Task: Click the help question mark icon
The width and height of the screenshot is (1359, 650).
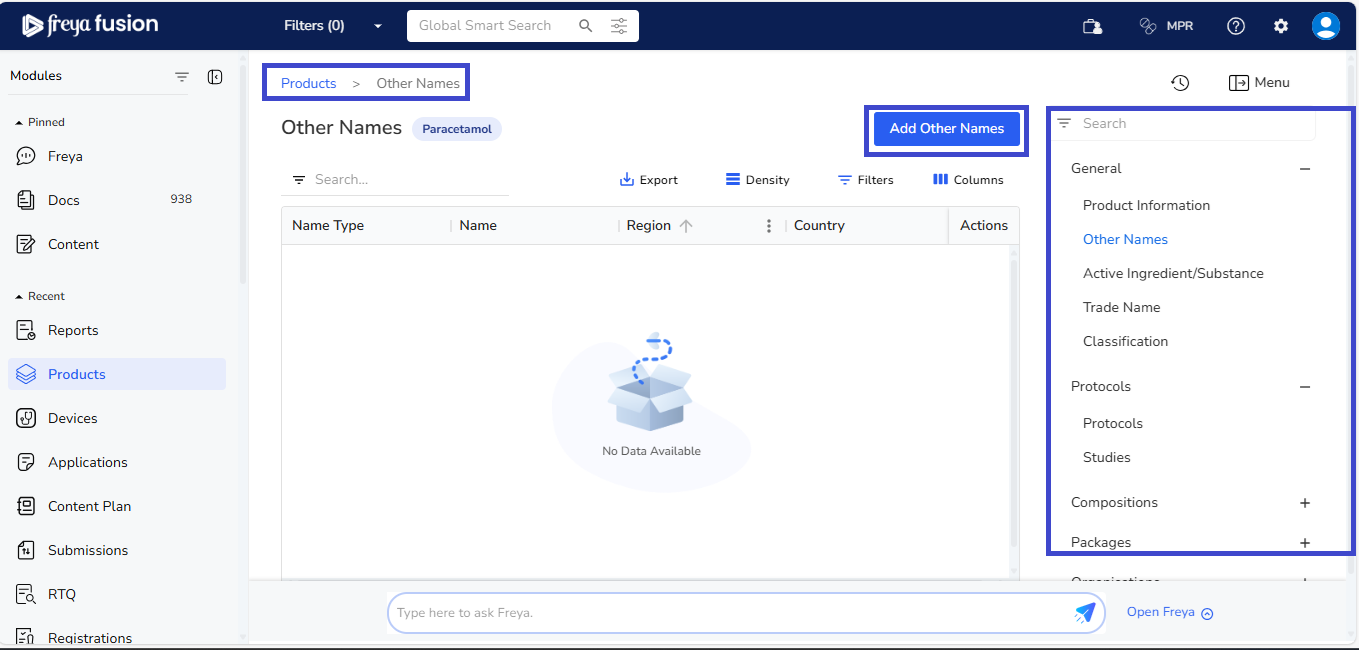Action: pos(1236,26)
